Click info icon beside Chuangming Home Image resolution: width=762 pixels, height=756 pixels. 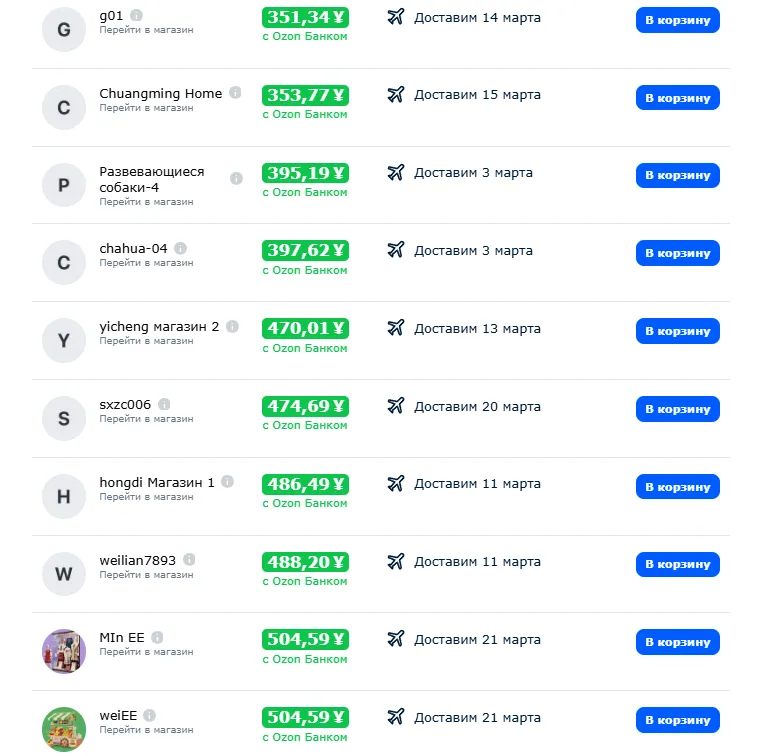pos(235,93)
